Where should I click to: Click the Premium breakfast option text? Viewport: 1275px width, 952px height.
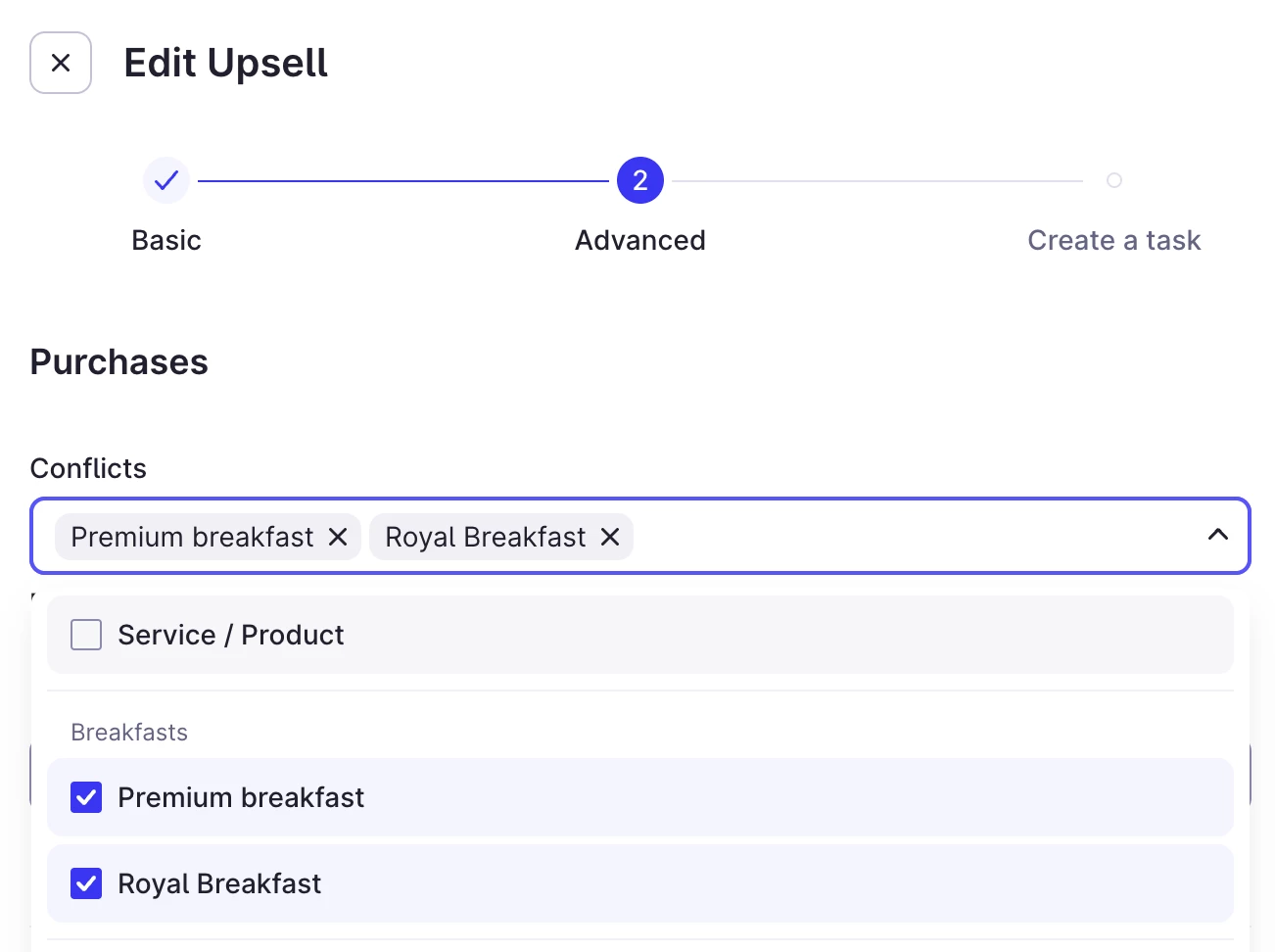pos(241,797)
